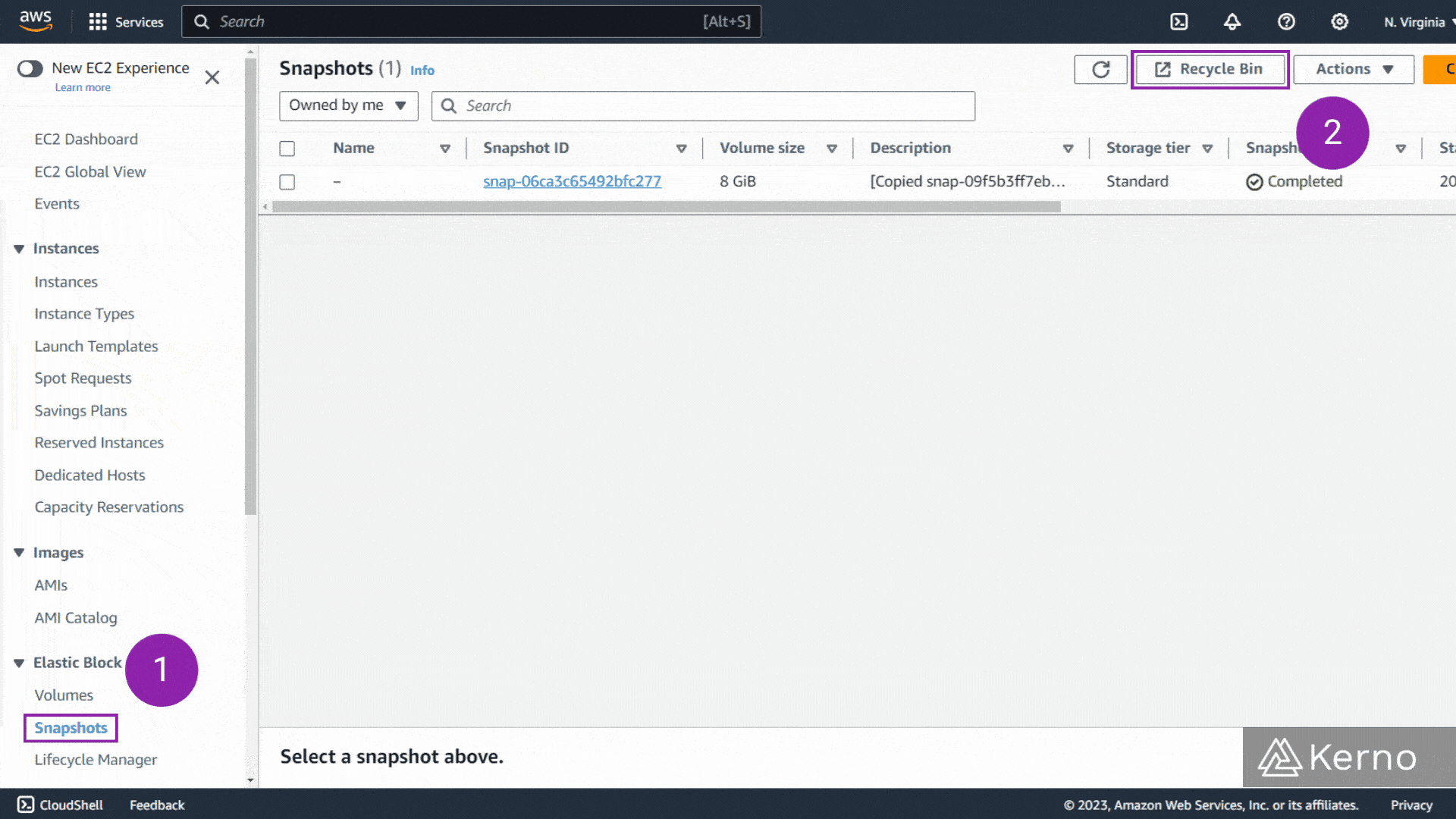1456x819 pixels.
Task: Open AMIs in sidebar
Action: pyautogui.click(x=51, y=585)
